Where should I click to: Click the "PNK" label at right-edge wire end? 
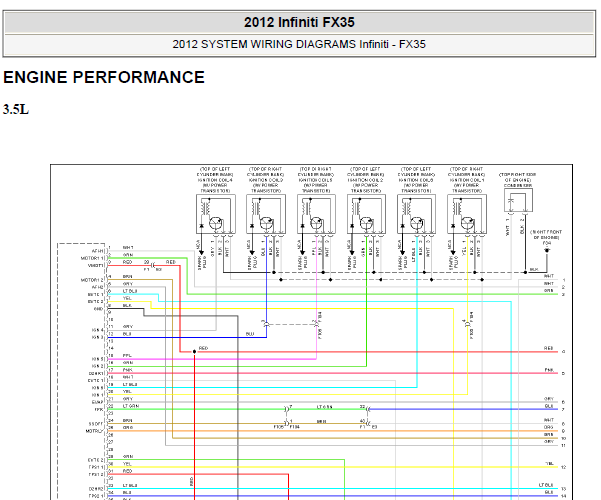[x=549, y=370]
